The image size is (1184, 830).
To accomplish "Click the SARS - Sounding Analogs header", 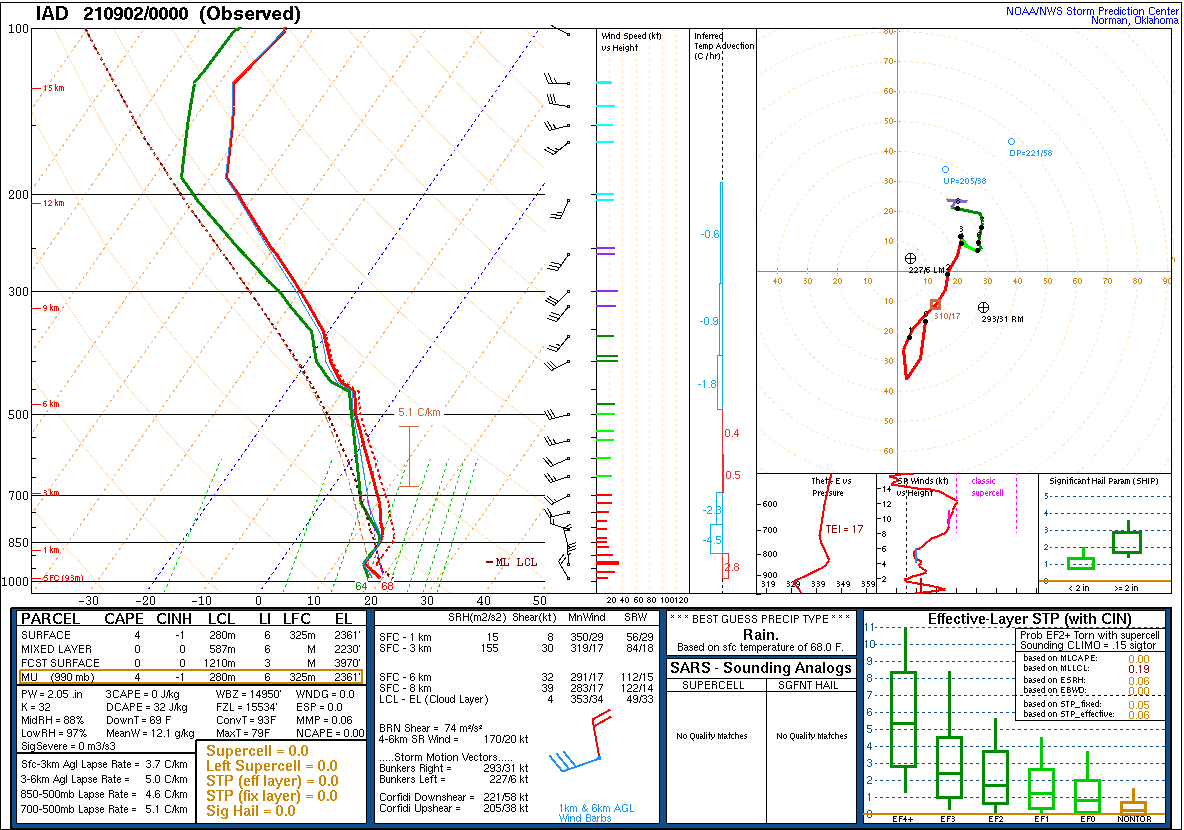I will click(760, 668).
